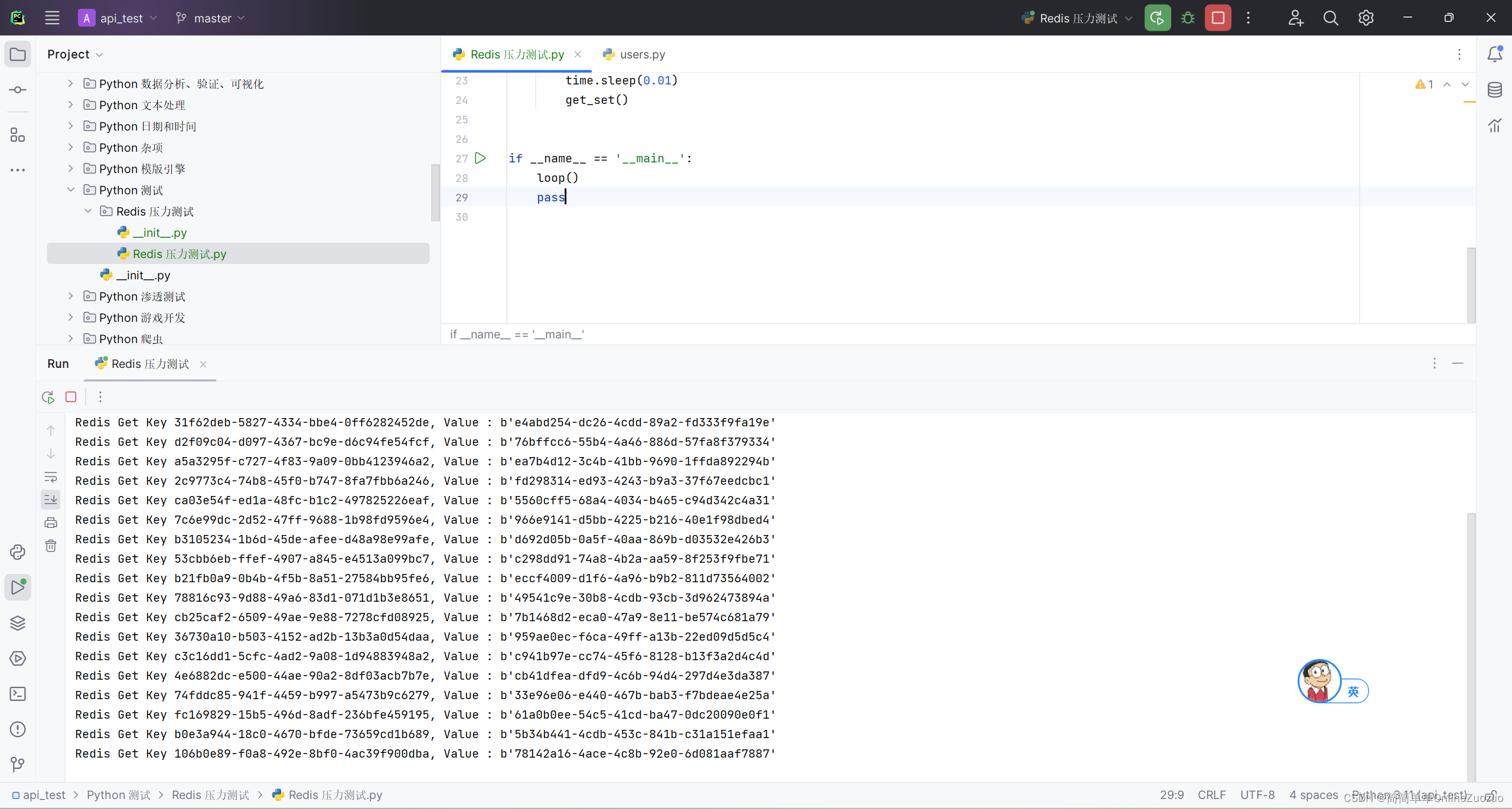
Task: Click the Debug bug icon in toolbar
Action: 1188,18
